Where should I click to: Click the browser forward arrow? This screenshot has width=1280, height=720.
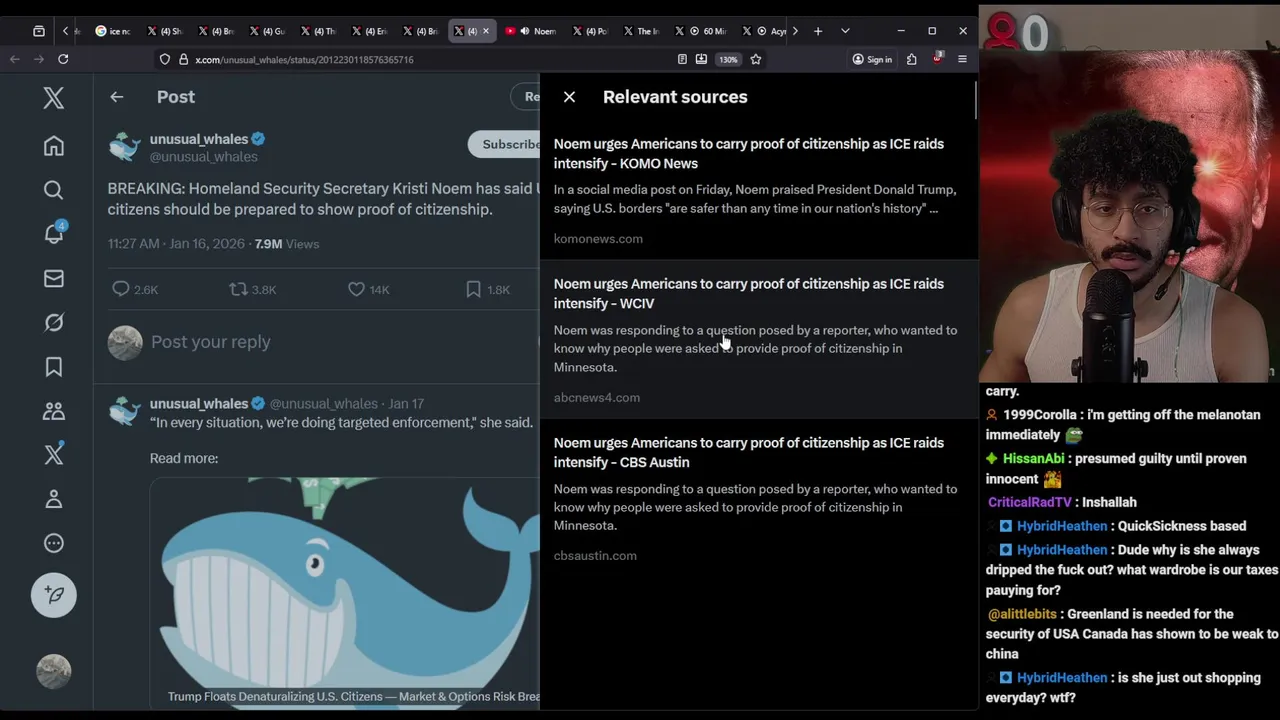pyautogui.click(x=38, y=59)
